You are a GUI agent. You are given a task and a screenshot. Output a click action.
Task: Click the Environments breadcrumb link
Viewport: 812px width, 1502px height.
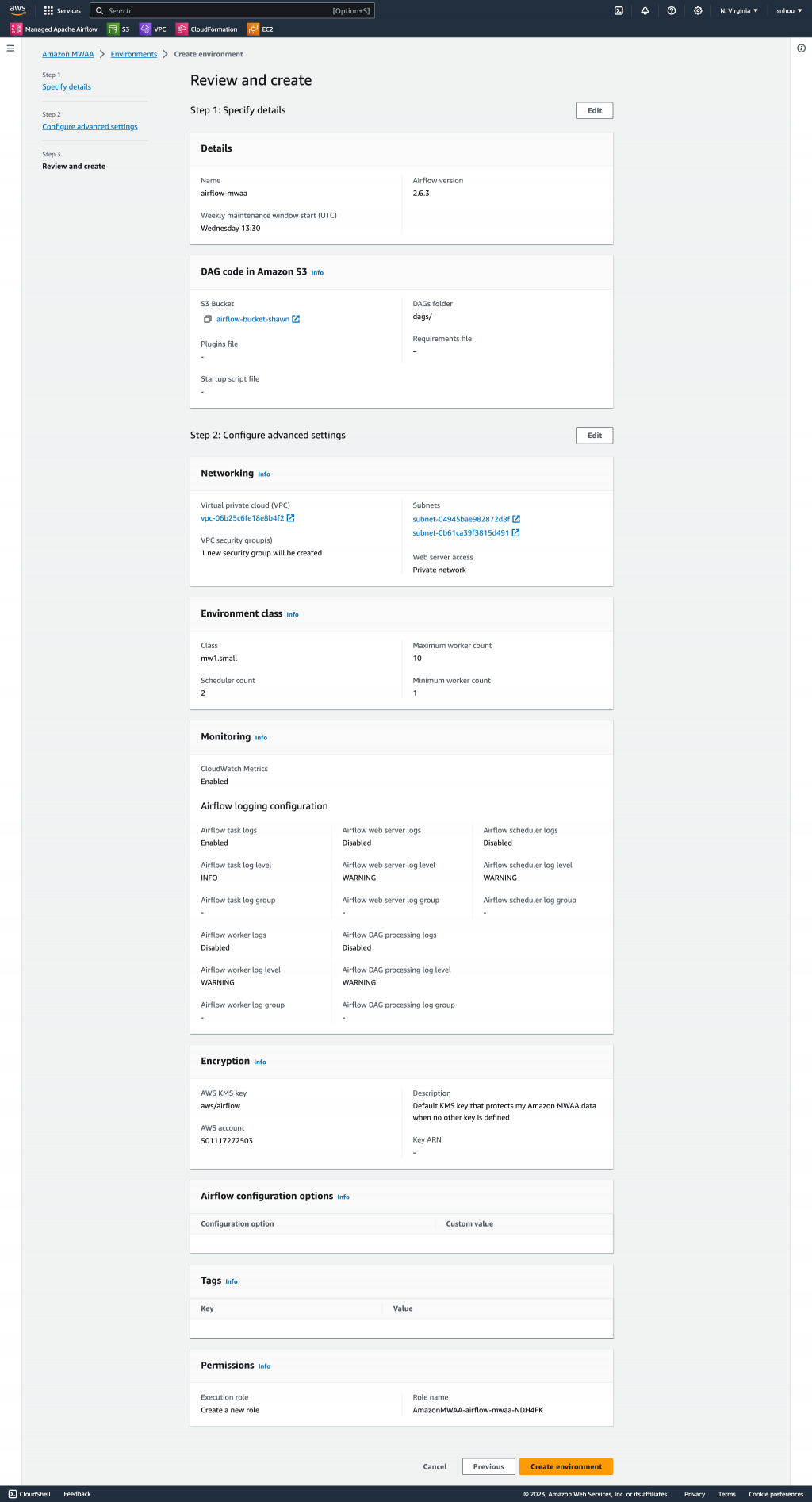134,54
